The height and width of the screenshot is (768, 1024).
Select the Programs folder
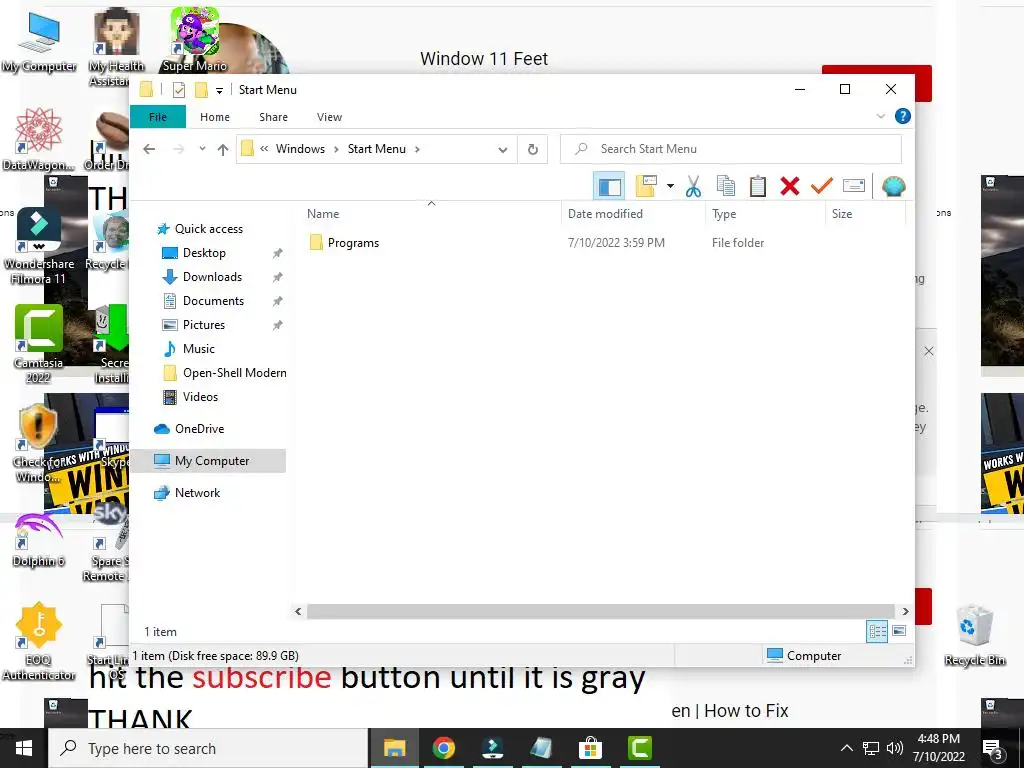pos(353,243)
